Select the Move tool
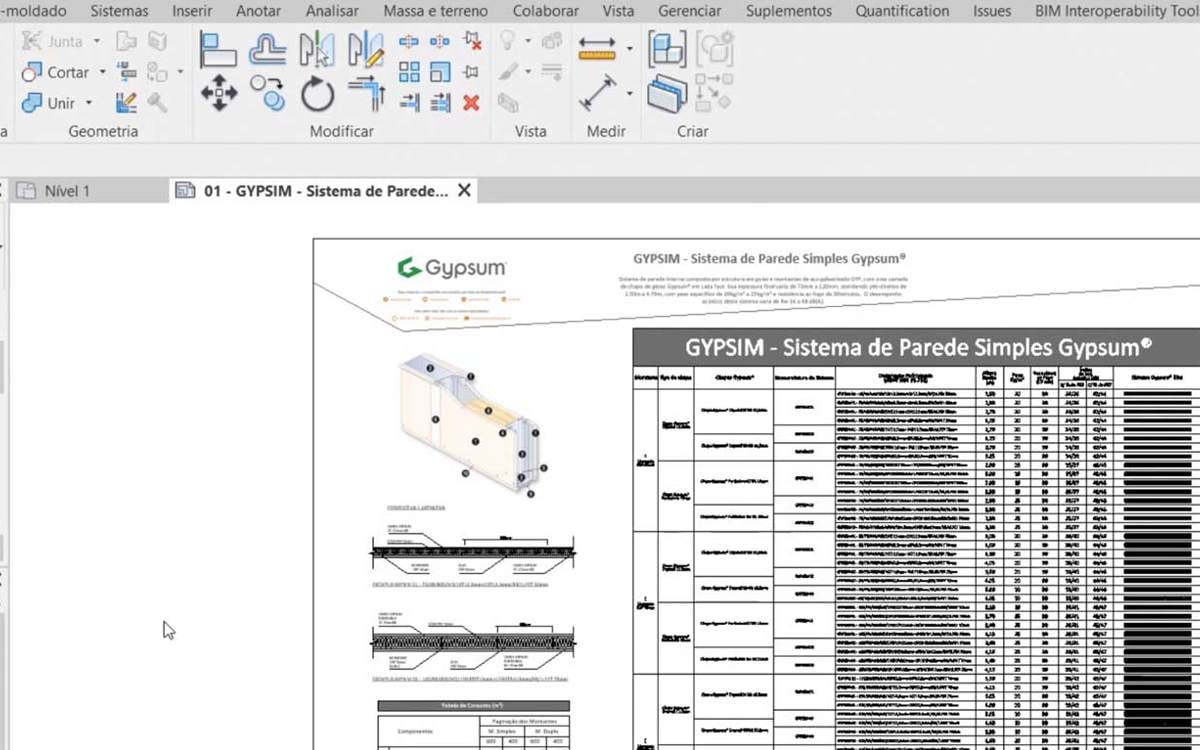Viewport: 1200px width, 750px height. [218, 95]
